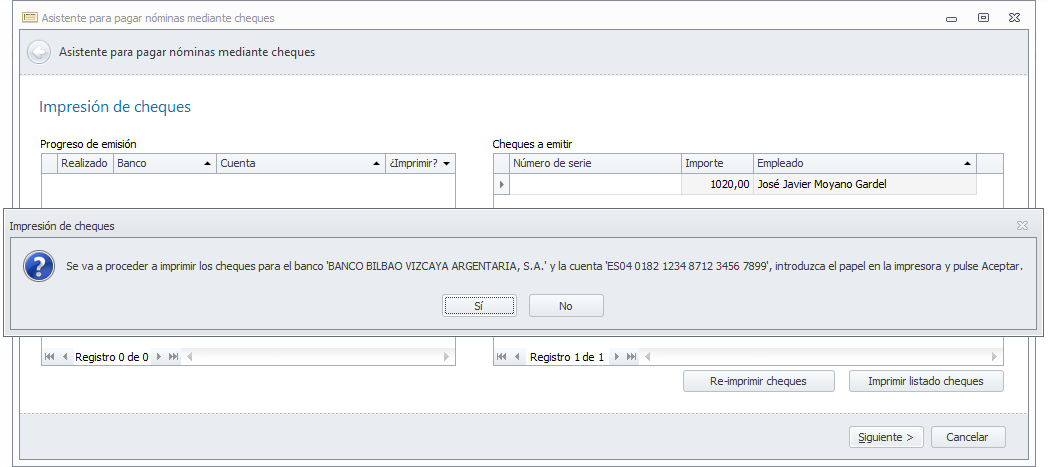Go to first record in Cheques navigator
This screenshot has height=467, width=1048.
coord(502,357)
